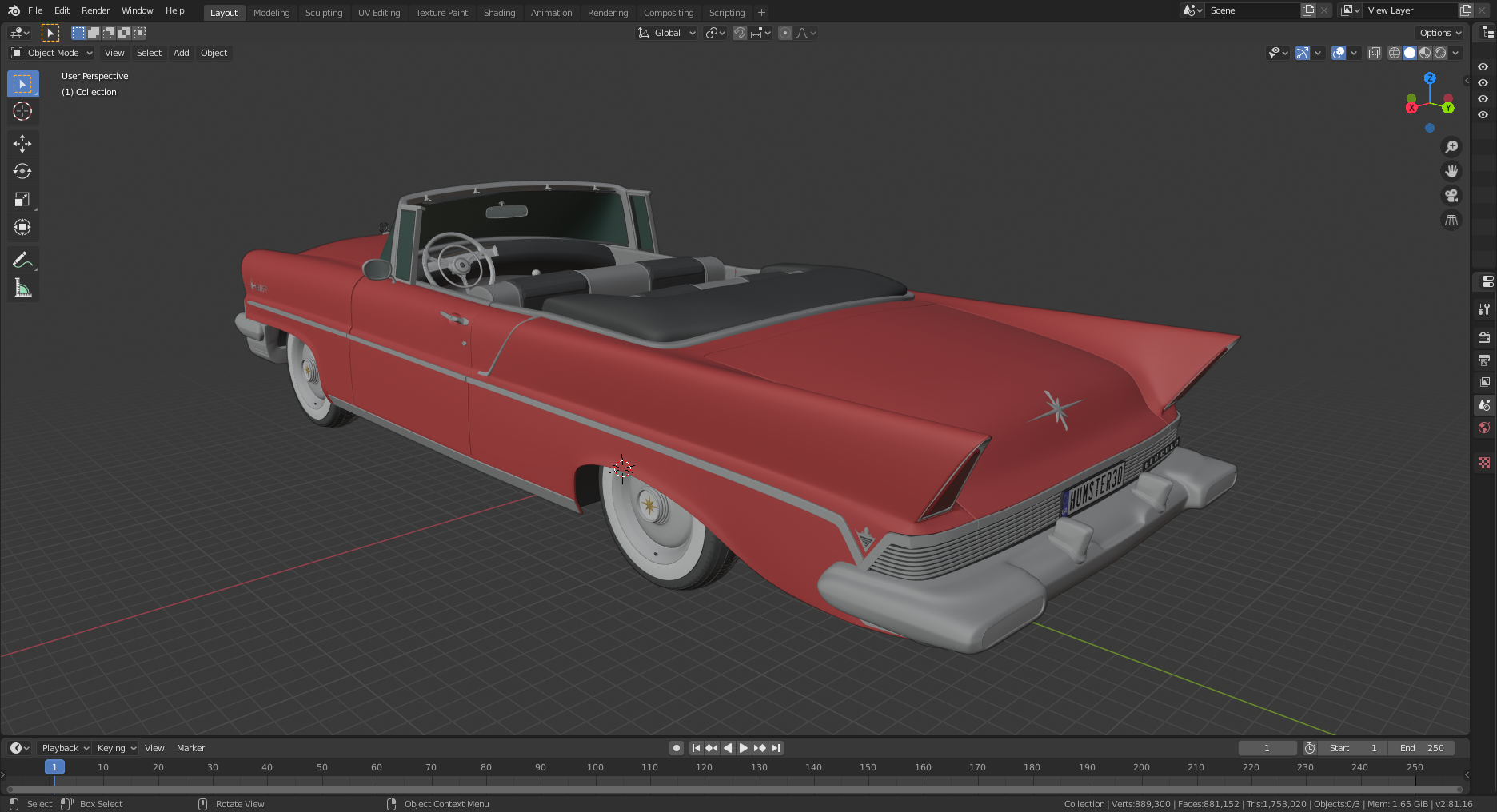1497x812 pixels.
Task: Select the Annotate pencil tool
Action: (22, 260)
